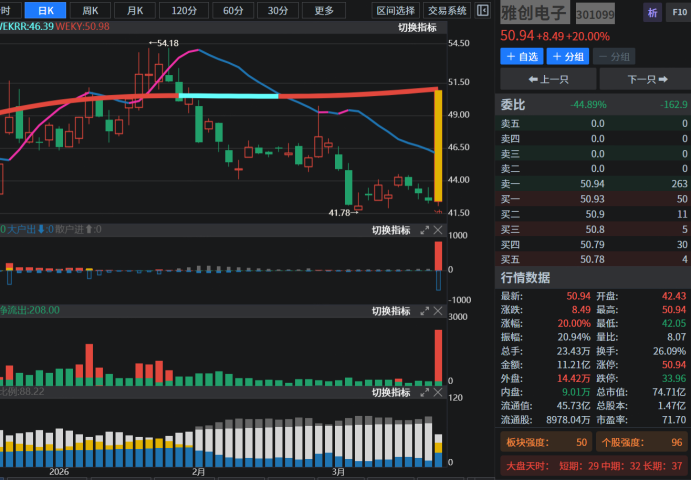Switch to the 周K tab
Viewport: 691px width, 481px height.
90,10
